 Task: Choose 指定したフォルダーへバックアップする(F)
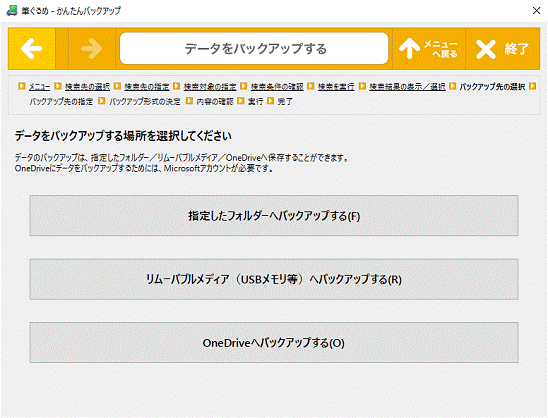pos(274,216)
